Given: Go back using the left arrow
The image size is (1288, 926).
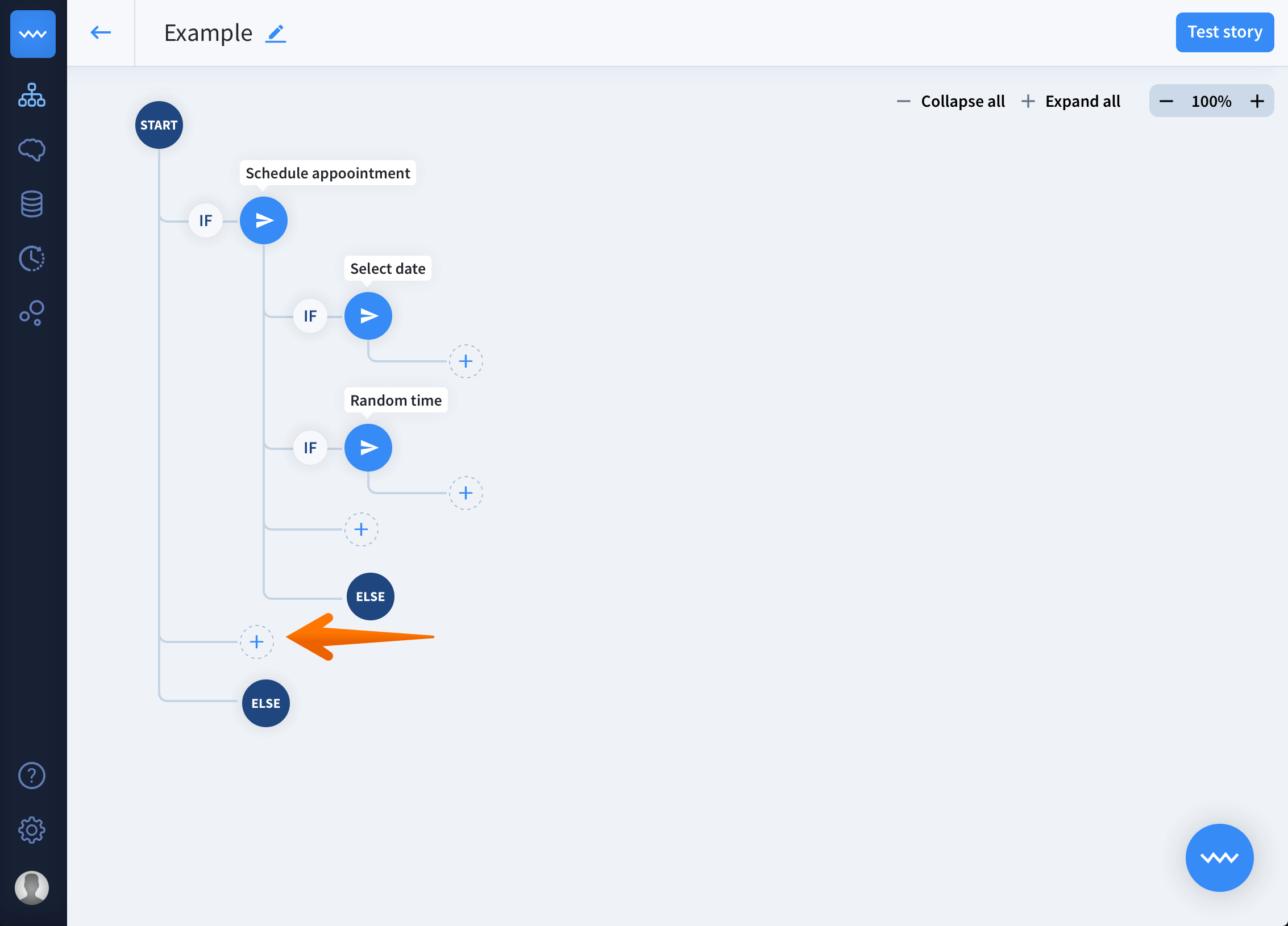Looking at the screenshot, I should (101, 32).
